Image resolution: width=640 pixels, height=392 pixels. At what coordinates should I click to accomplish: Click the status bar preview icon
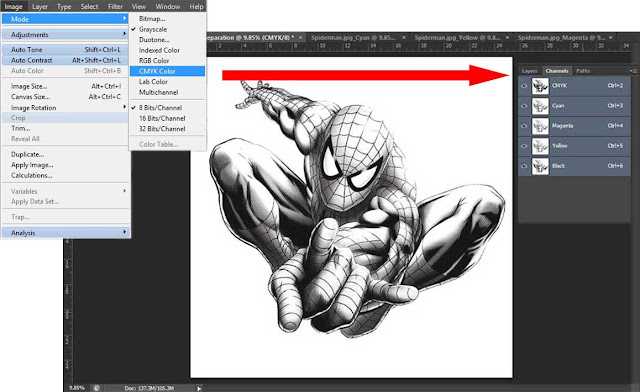click(x=96, y=388)
